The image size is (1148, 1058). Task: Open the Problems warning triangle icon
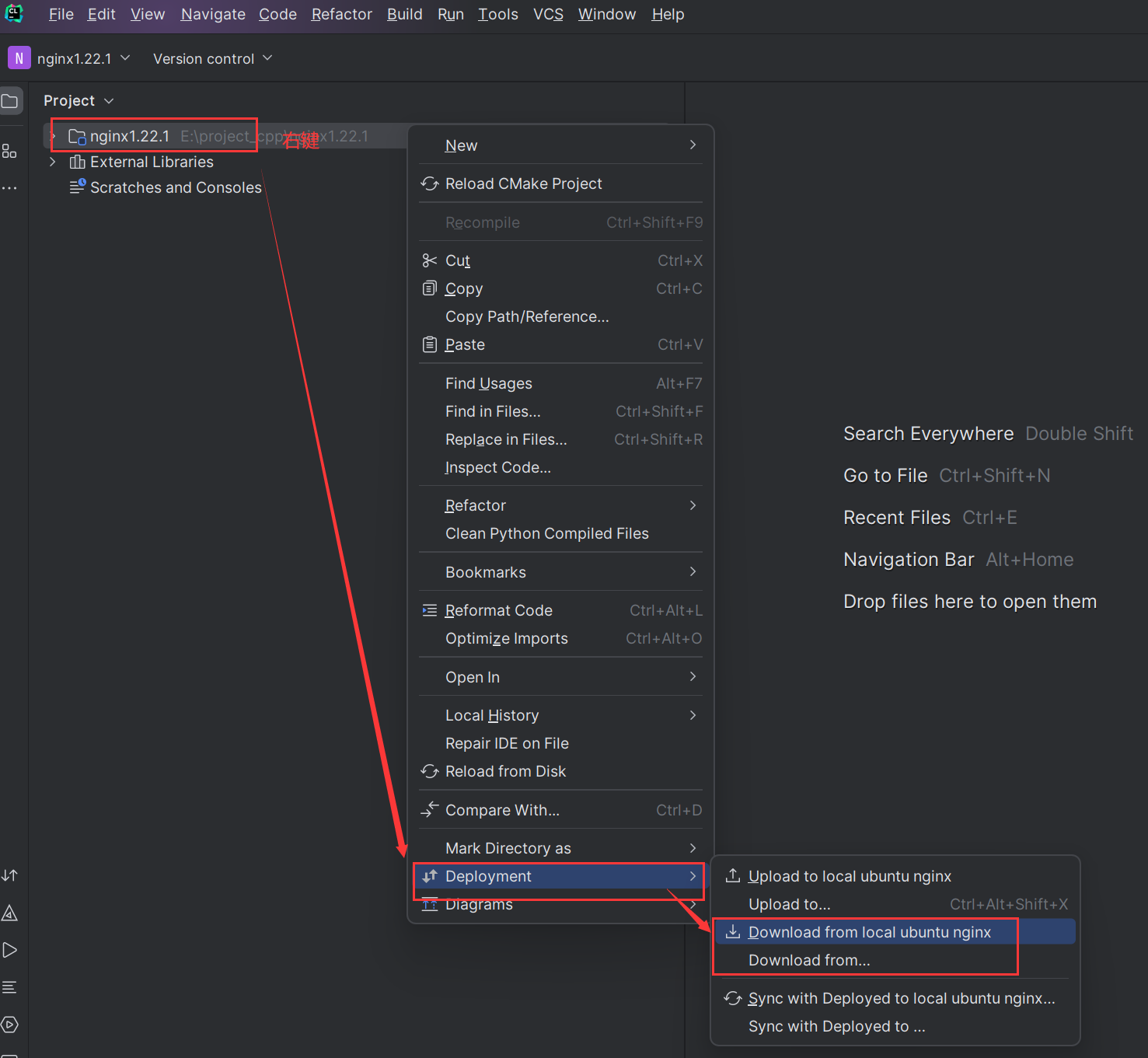pos(10,913)
